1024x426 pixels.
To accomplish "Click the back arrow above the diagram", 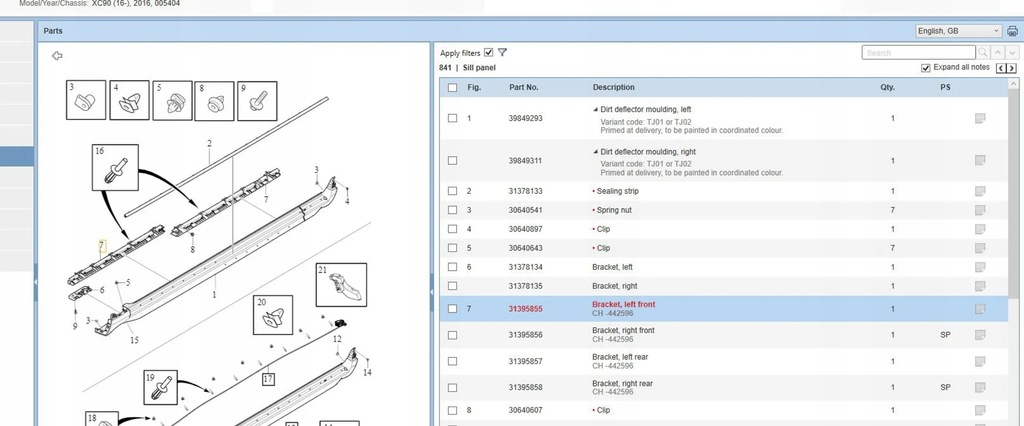I will click(57, 56).
